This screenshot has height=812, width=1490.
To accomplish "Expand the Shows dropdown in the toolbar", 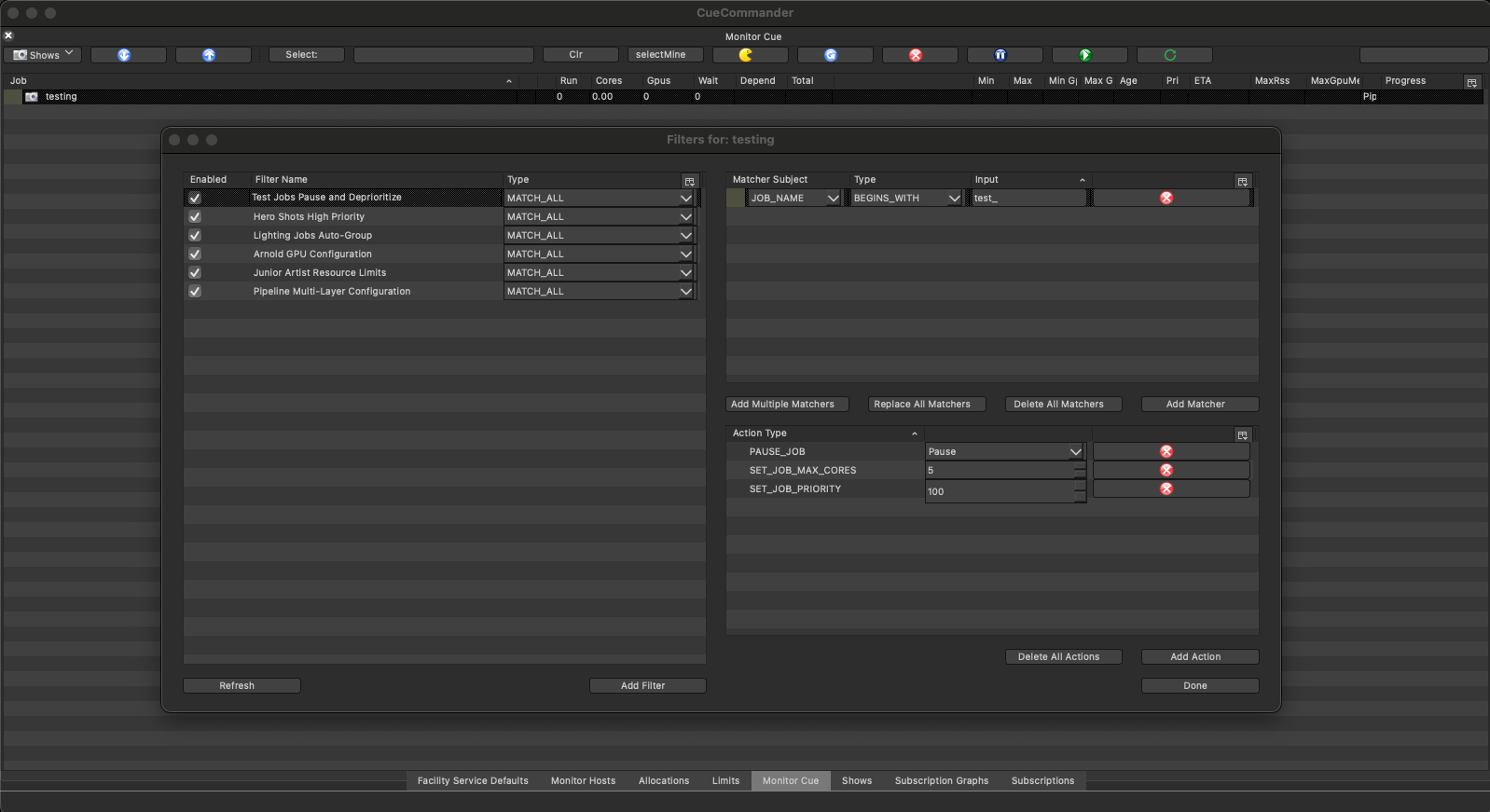I will [43, 55].
